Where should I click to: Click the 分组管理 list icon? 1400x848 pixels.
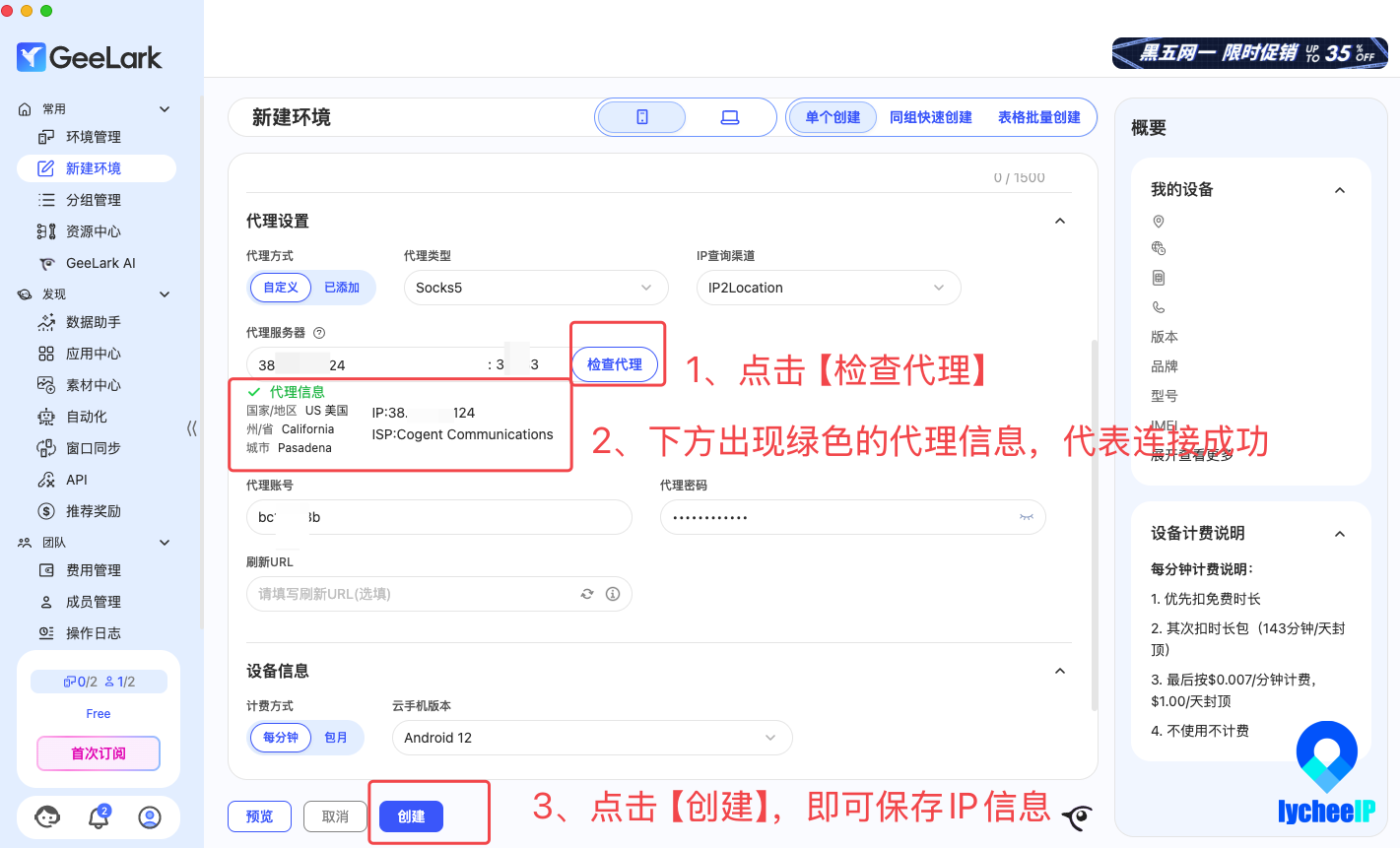click(x=46, y=200)
